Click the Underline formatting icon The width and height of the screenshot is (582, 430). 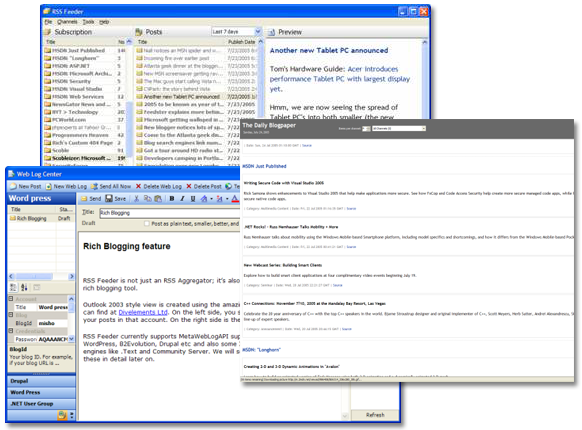pyautogui.click(x=193, y=199)
